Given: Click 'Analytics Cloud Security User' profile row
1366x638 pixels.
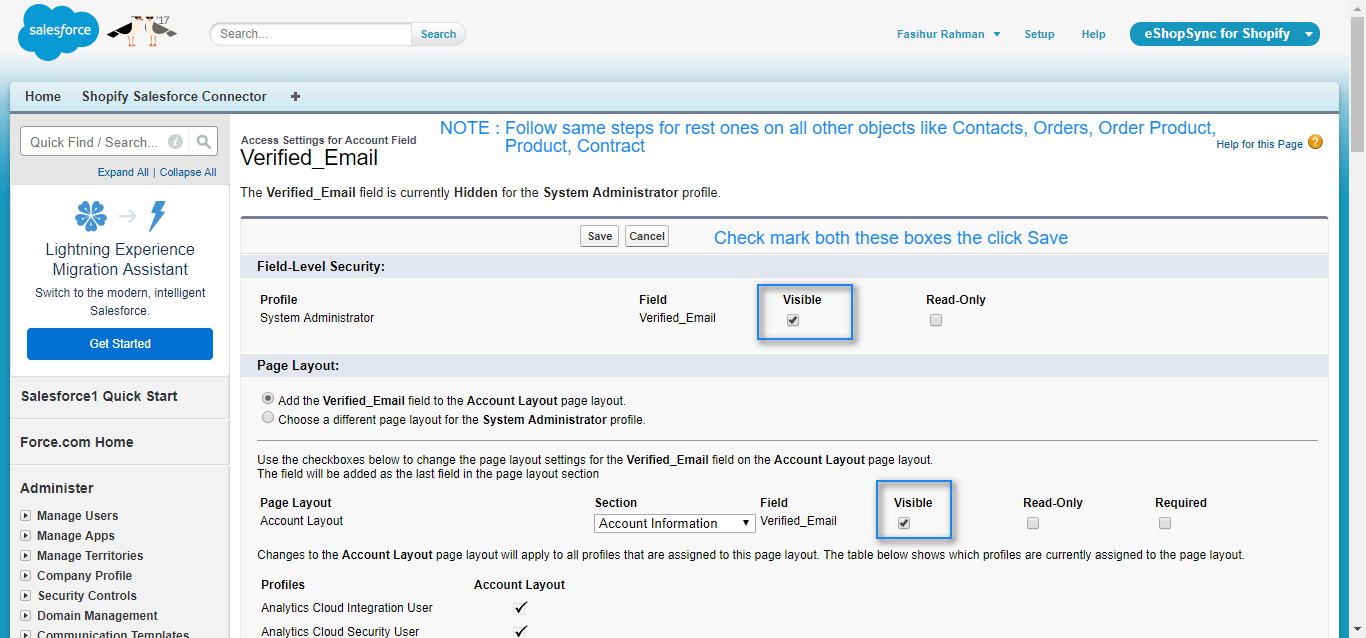Looking at the screenshot, I should [340, 632].
